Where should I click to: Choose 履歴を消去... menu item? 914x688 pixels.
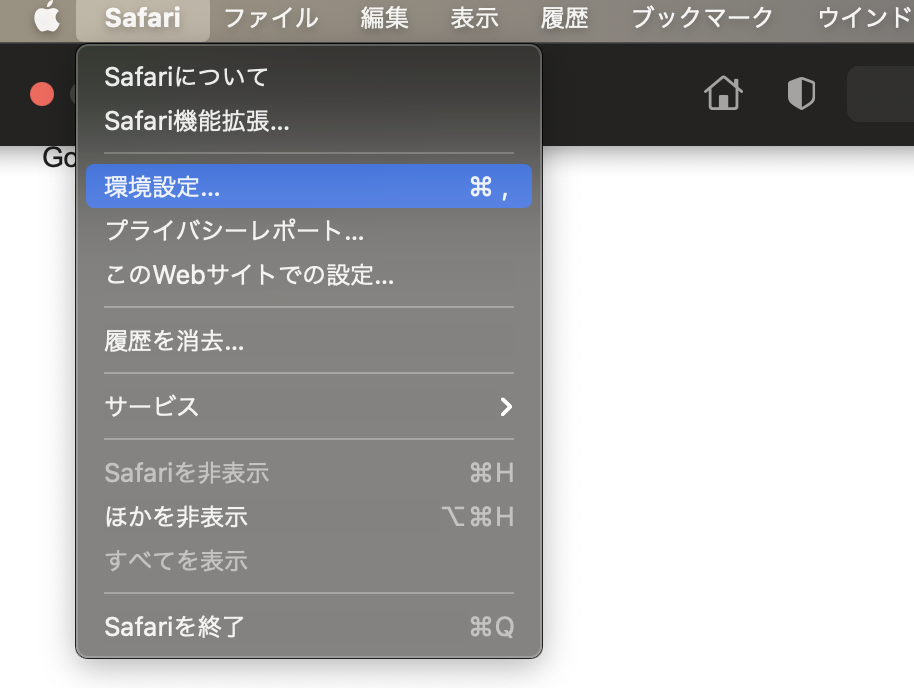coord(309,341)
